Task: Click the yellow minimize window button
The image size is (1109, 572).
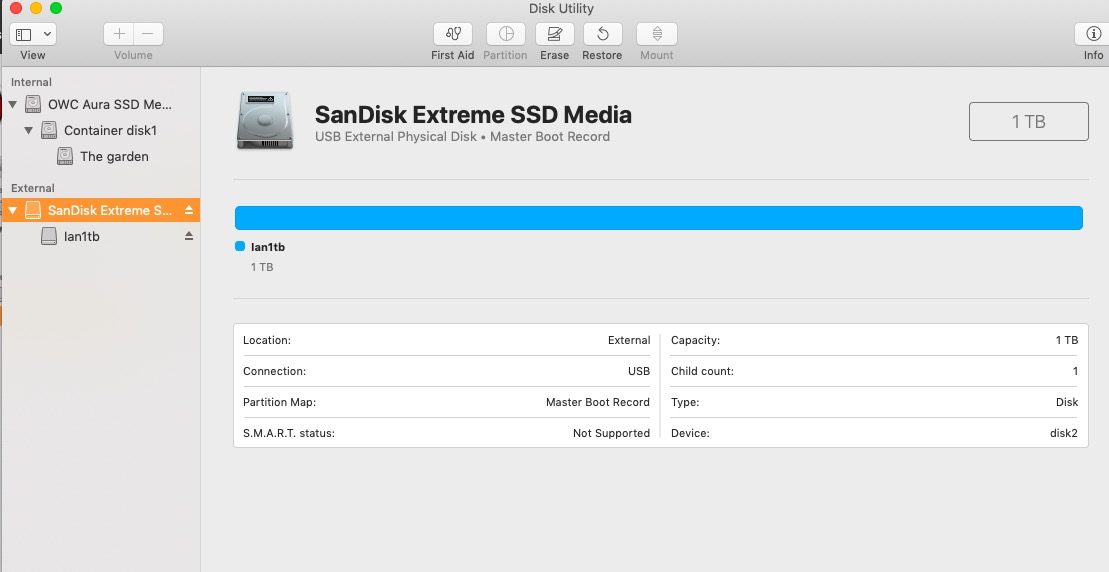Action: [36, 8]
